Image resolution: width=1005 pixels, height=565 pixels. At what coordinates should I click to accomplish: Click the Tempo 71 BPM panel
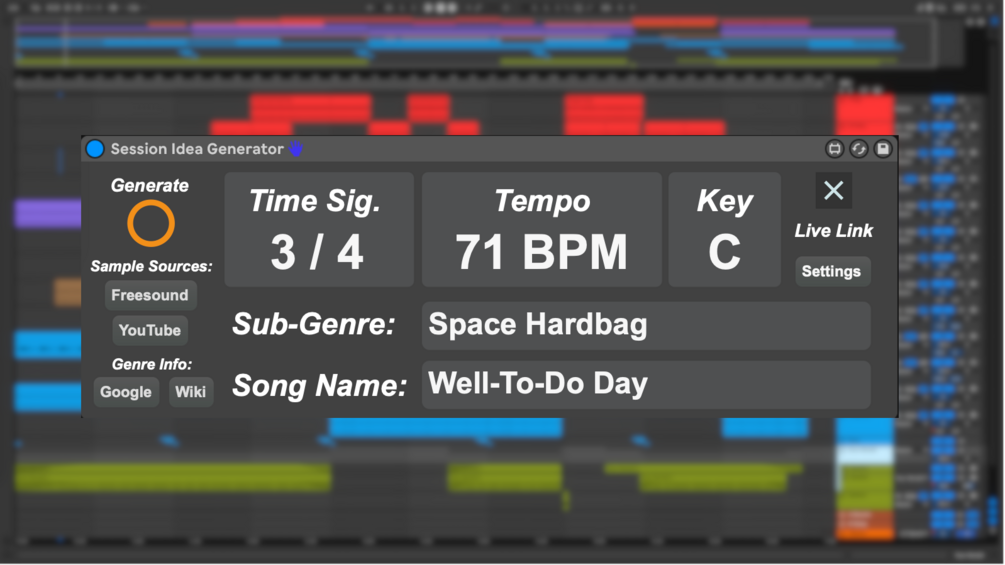coord(541,230)
